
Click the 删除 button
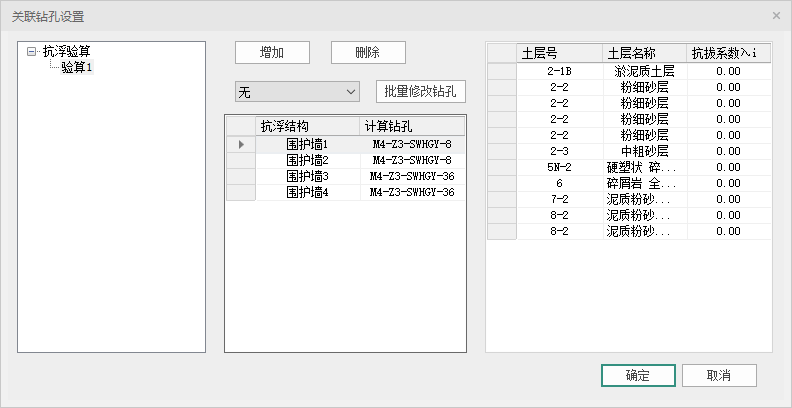coord(367,53)
